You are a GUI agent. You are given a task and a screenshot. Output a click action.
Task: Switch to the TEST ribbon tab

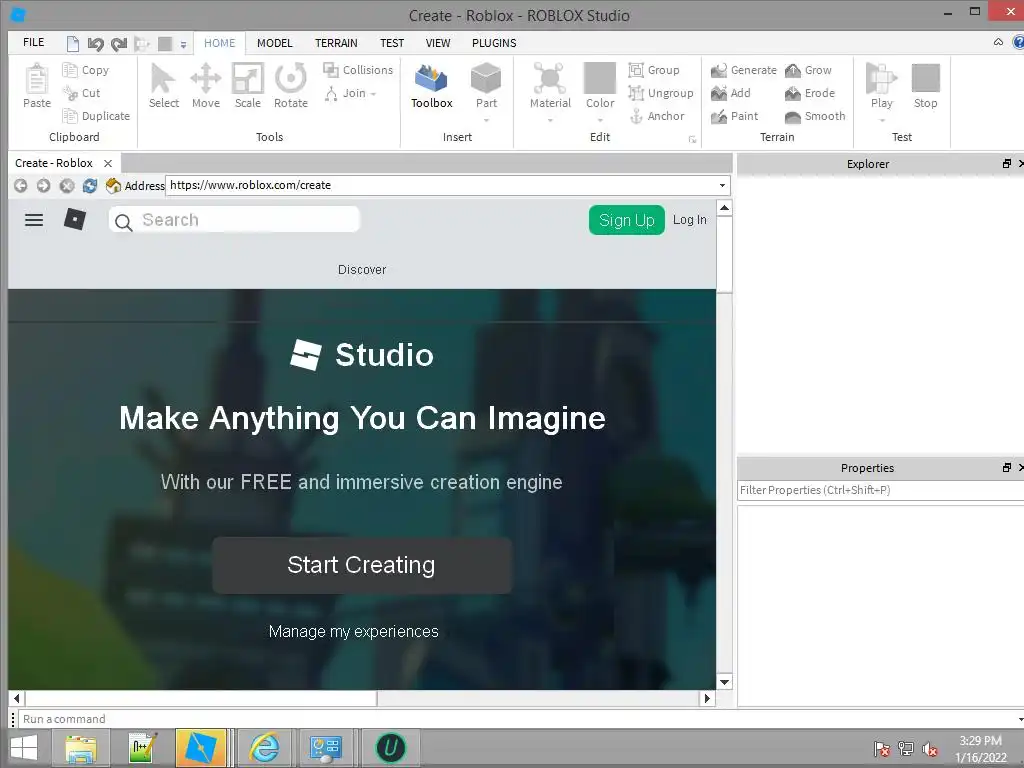tap(392, 43)
